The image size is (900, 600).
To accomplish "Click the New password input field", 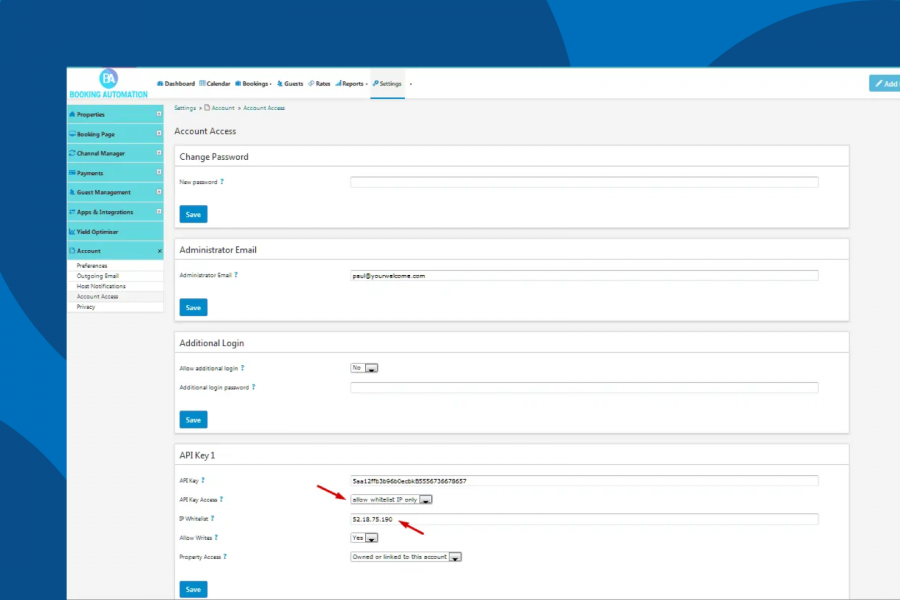I will coord(583,181).
